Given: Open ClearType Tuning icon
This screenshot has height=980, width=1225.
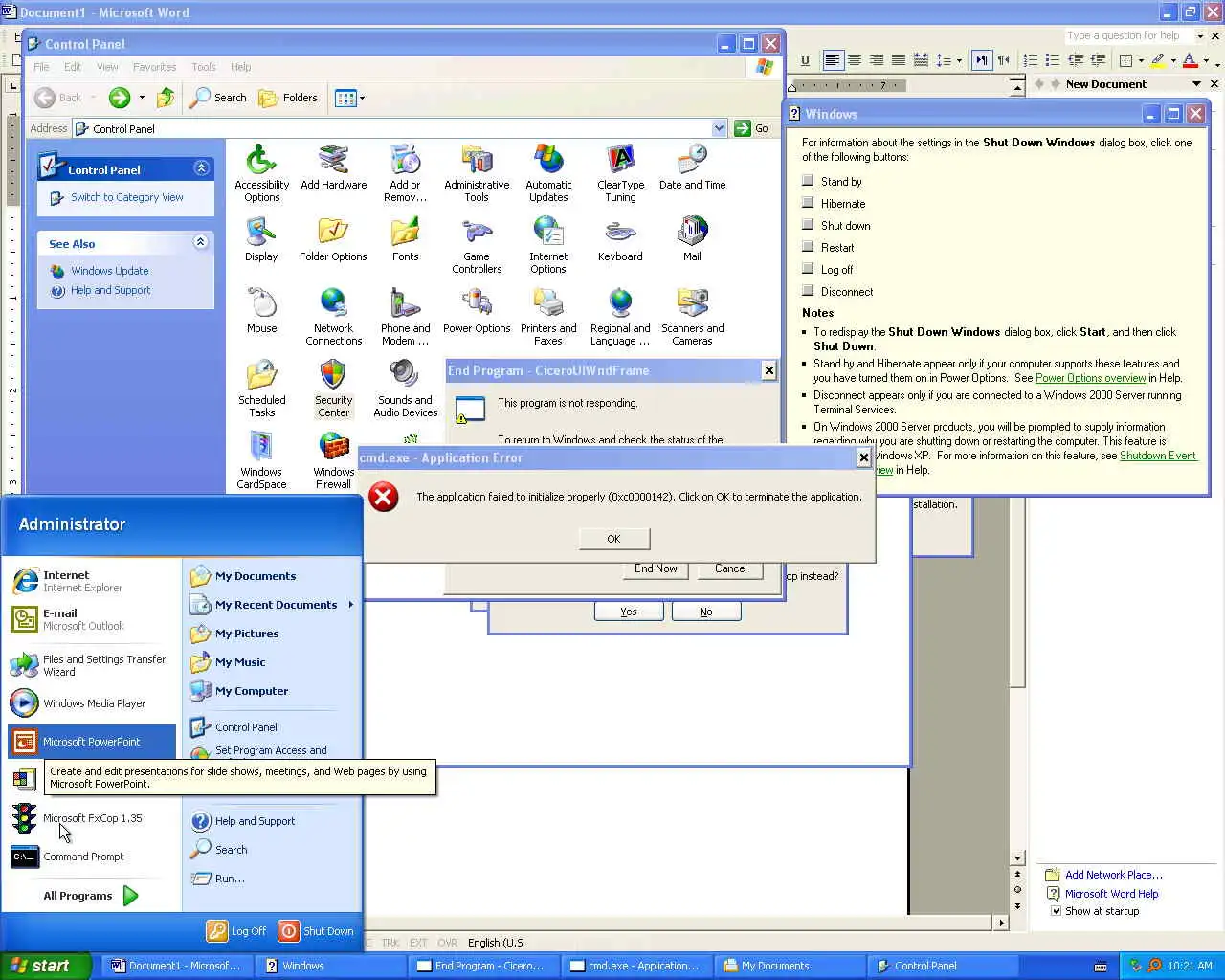Looking at the screenshot, I should pyautogui.click(x=620, y=173).
